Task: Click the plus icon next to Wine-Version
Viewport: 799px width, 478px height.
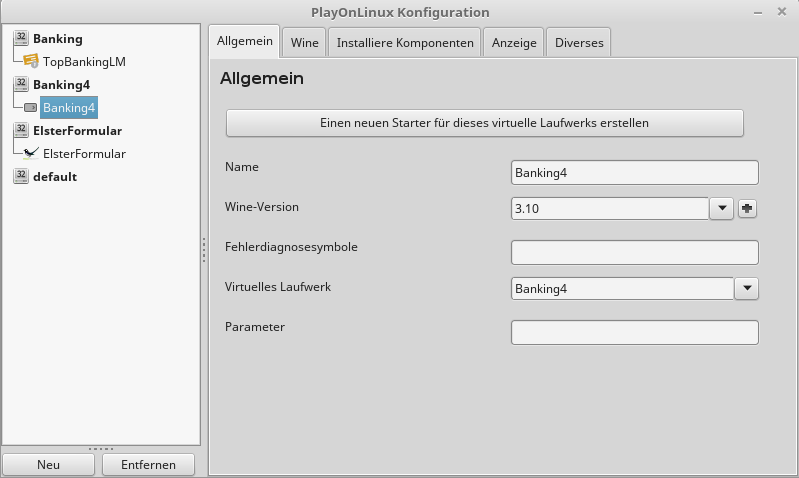Action: [747, 208]
